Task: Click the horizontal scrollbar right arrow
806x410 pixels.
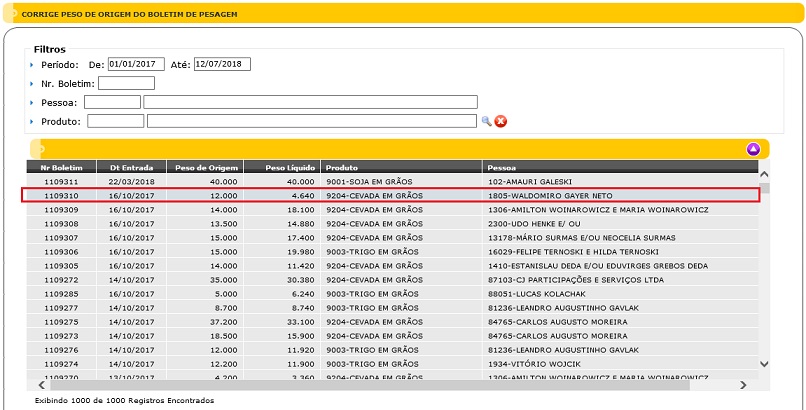Action: tap(751, 384)
